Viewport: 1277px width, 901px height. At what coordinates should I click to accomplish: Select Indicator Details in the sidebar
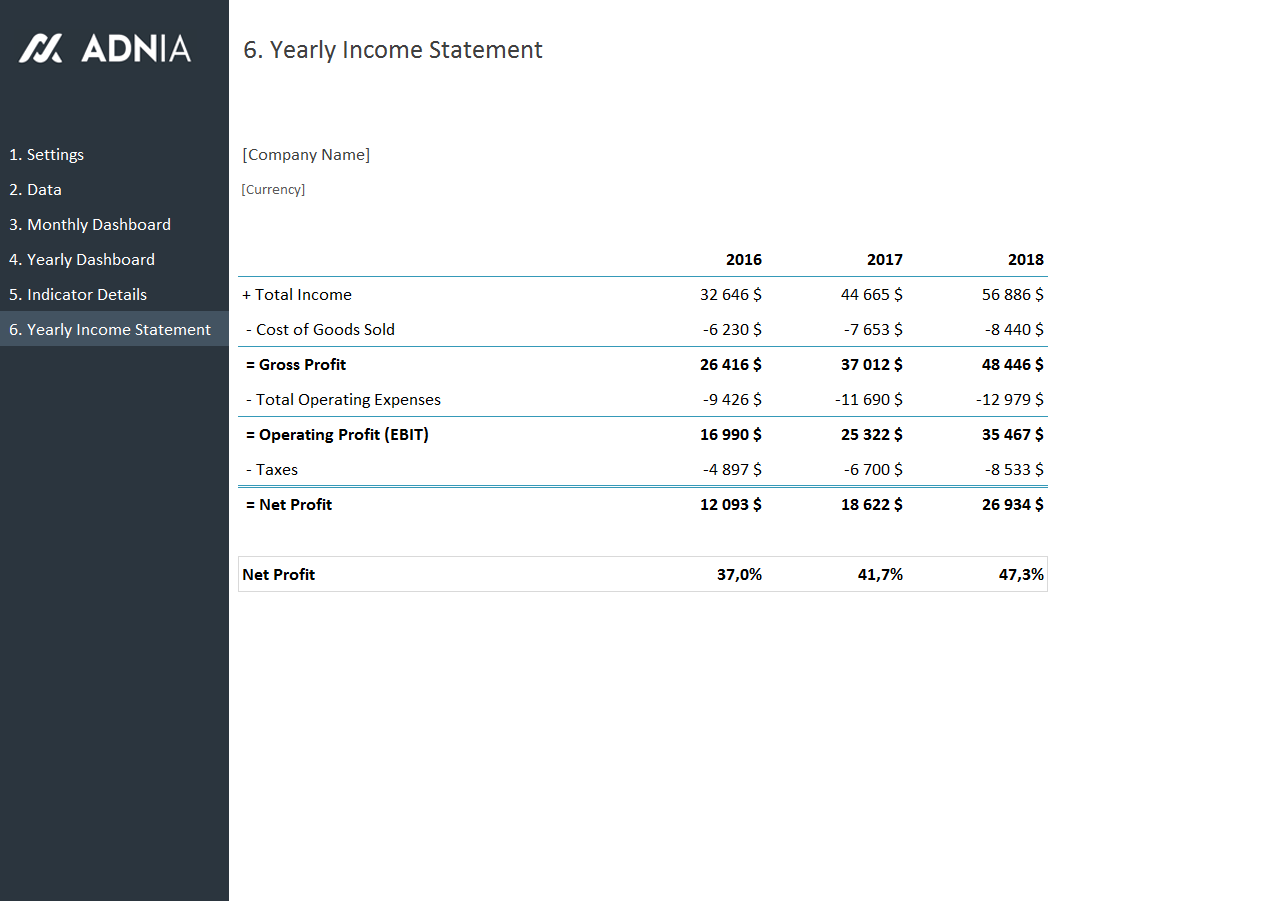click(x=78, y=295)
